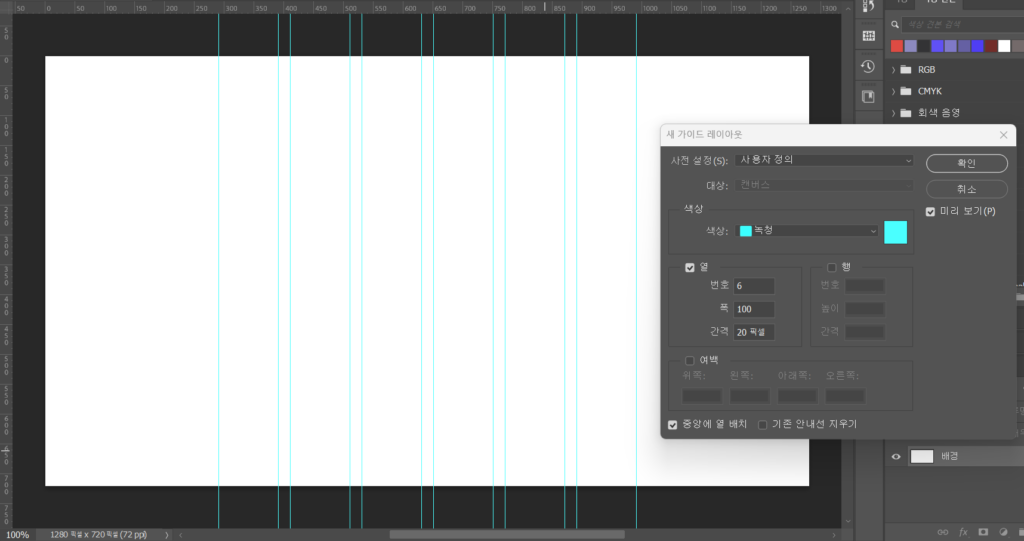Screen dimensions: 1024x541
Task: Open the 사전 설정 preset dropdown
Action: click(824, 160)
